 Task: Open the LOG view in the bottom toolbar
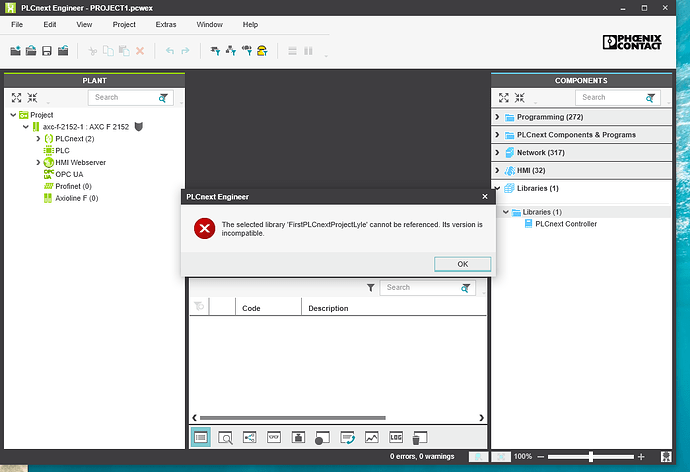click(396, 437)
